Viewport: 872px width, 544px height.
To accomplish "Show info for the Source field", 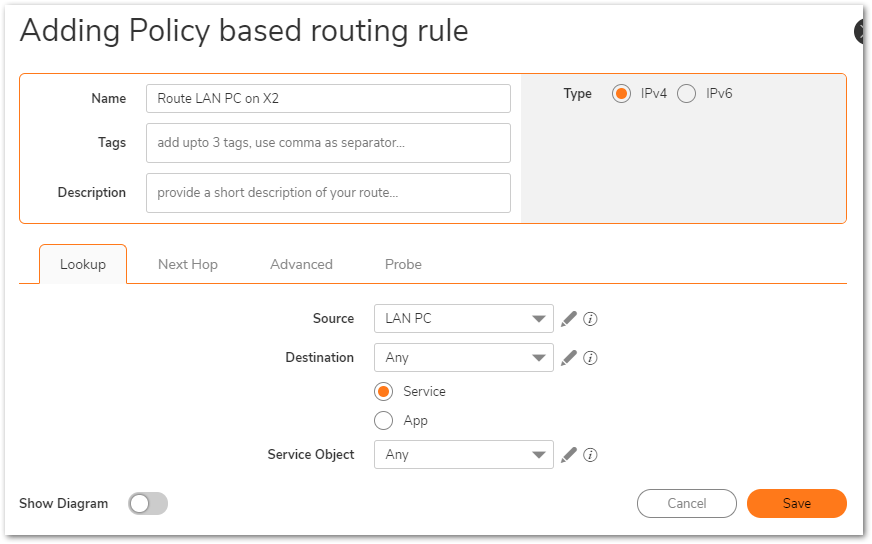I will coord(590,319).
